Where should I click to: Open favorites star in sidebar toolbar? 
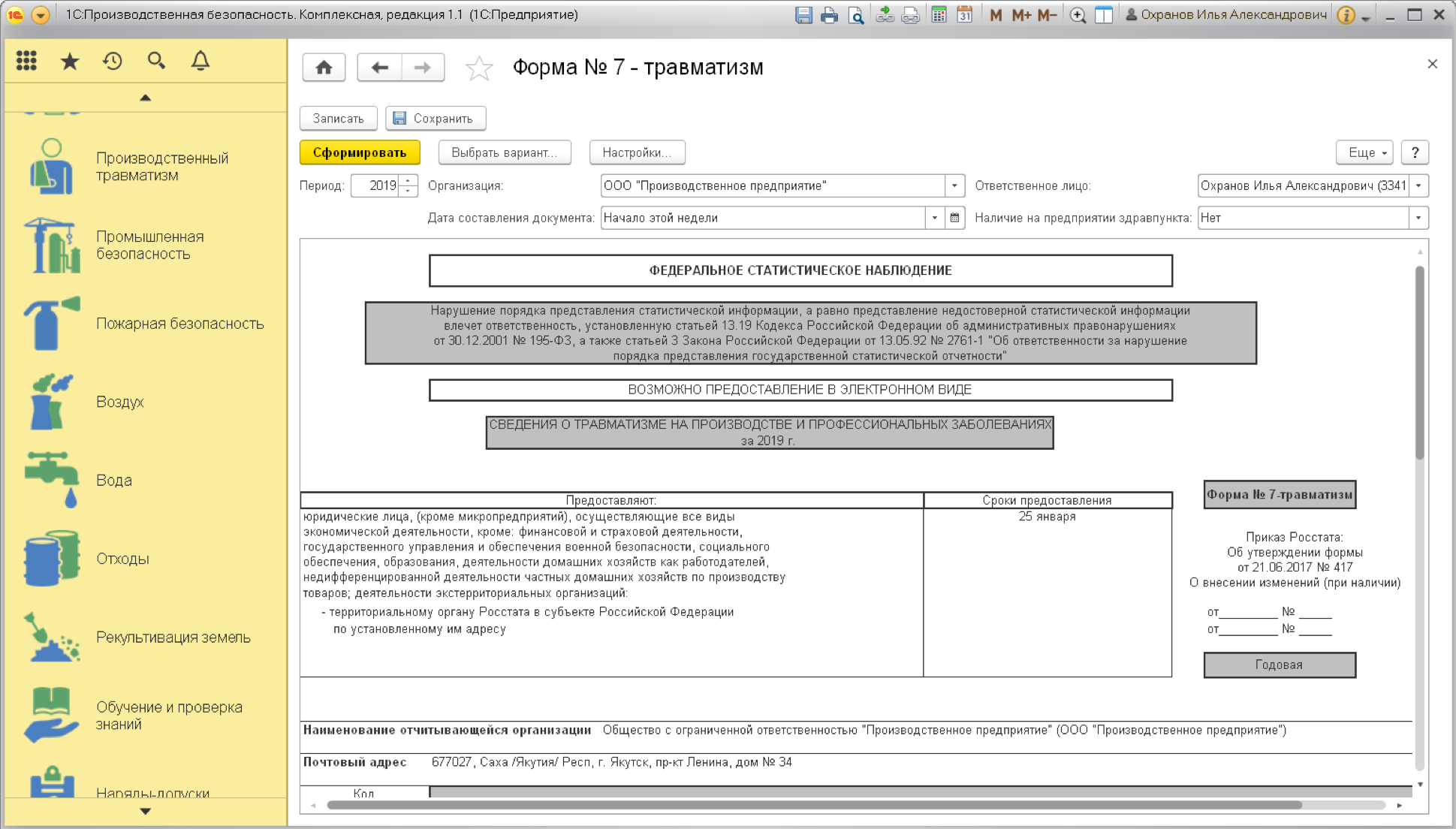pyautogui.click(x=70, y=61)
